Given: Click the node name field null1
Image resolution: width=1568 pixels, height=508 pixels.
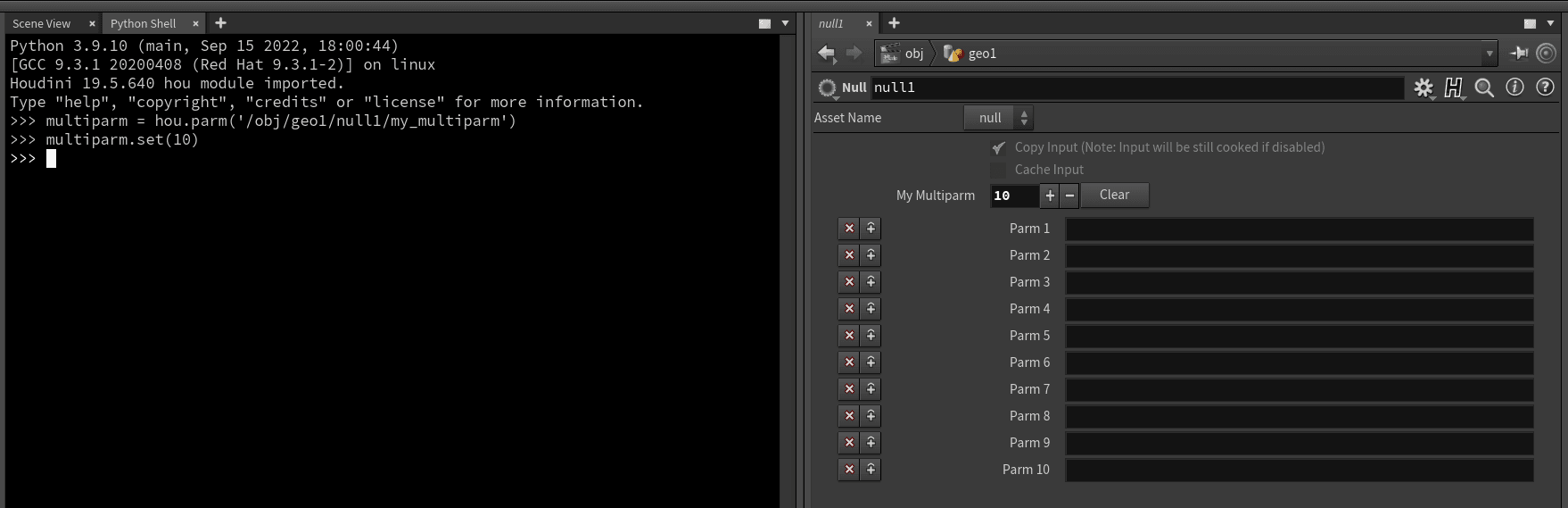Looking at the screenshot, I should [1136, 87].
